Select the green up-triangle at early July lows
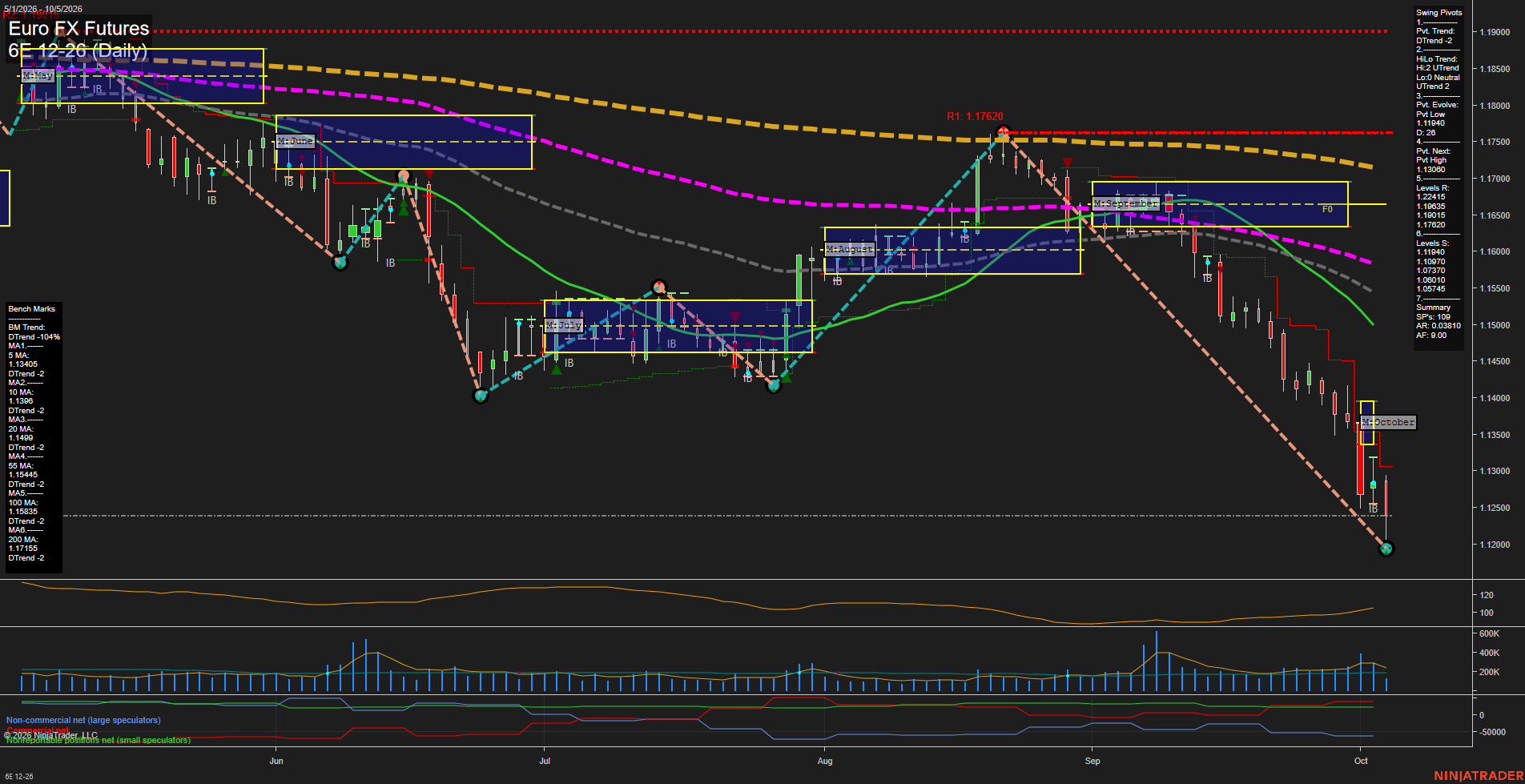This screenshot has width=1525, height=784. tap(557, 368)
